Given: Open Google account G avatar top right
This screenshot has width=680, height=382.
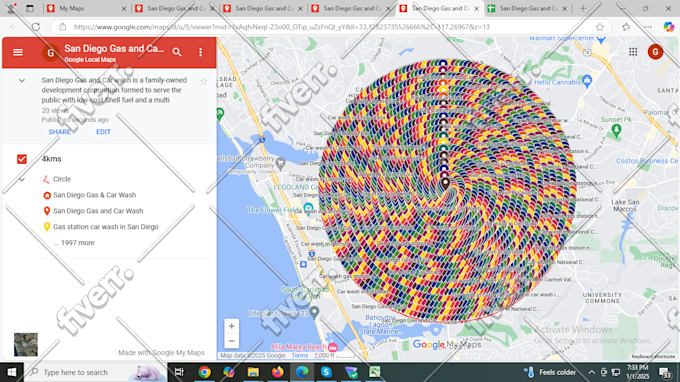Looking at the screenshot, I should point(655,52).
